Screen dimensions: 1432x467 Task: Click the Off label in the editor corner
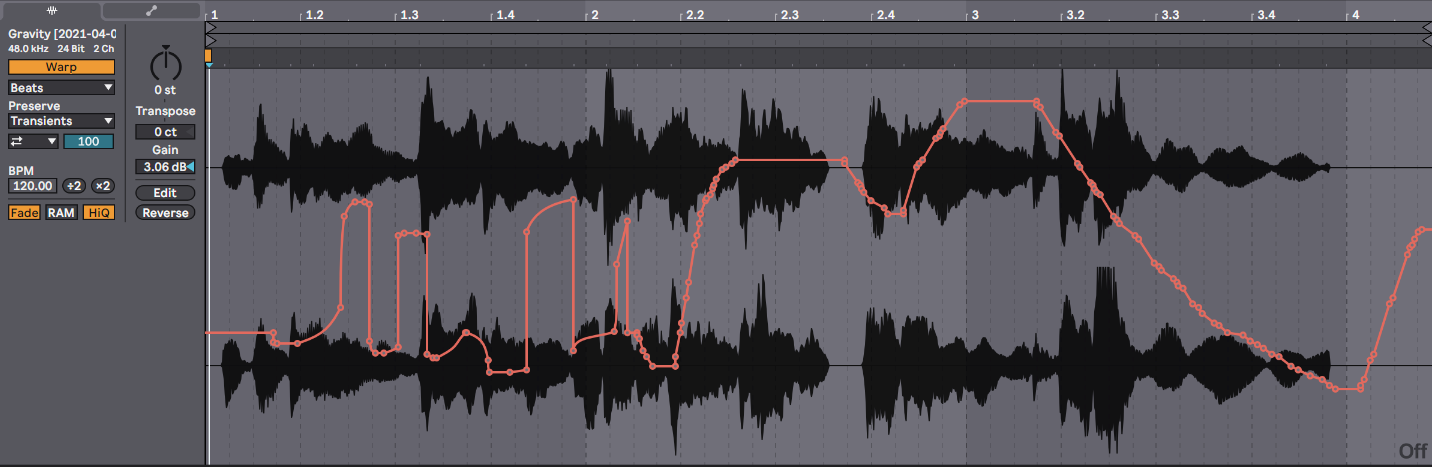1413,451
